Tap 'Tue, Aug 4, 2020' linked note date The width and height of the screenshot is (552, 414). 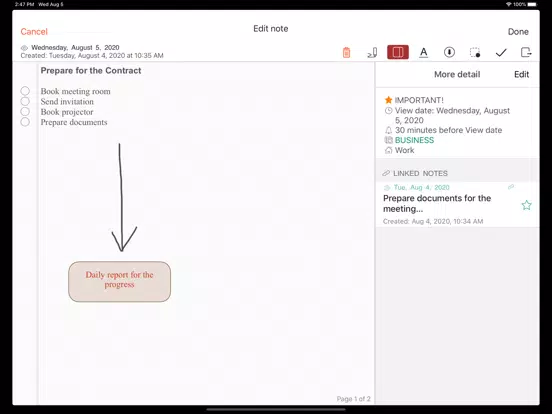pyautogui.click(x=421, y=187)
